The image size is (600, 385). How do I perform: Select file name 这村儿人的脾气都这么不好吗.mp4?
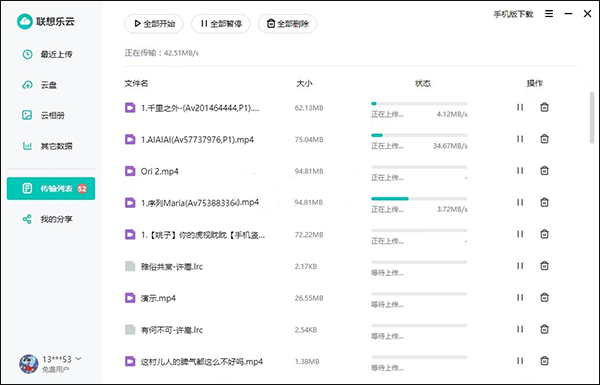[x=202, y=362]
